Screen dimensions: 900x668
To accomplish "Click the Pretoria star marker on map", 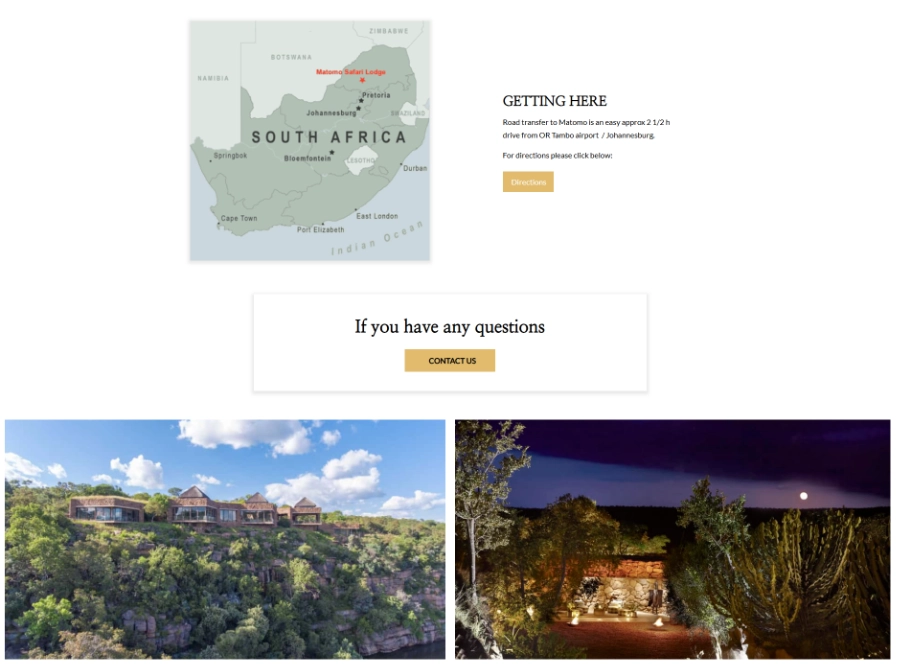I will tap(361, 100).
